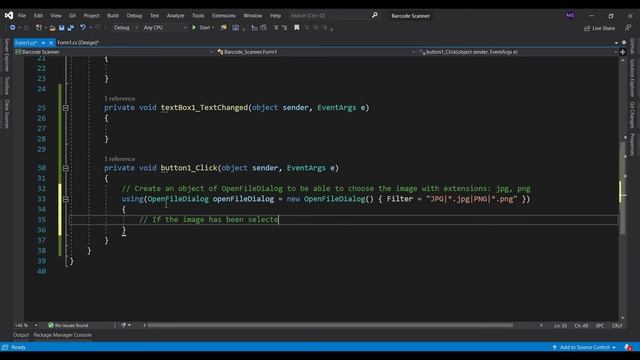Open the Server Explorer side tab
The width and height of the screenshot is (640, 360).
tap(7, 55)
